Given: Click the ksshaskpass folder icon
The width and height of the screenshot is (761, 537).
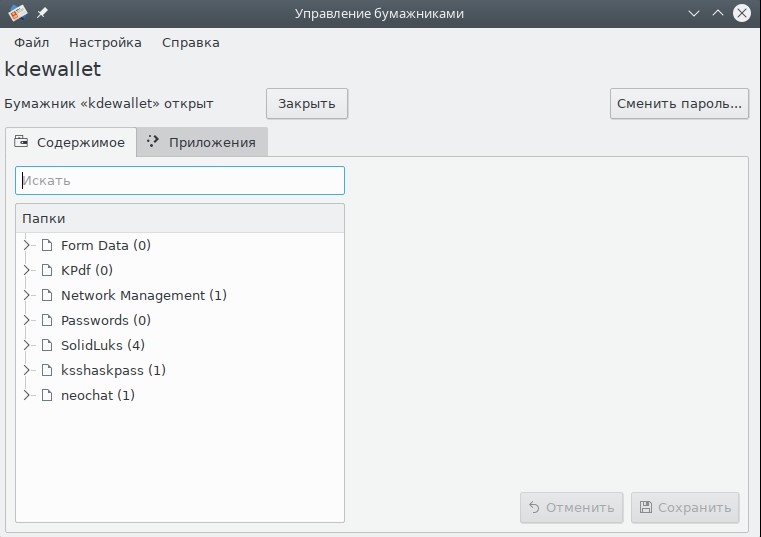Looking at the screenshot, I should point(47,370).
